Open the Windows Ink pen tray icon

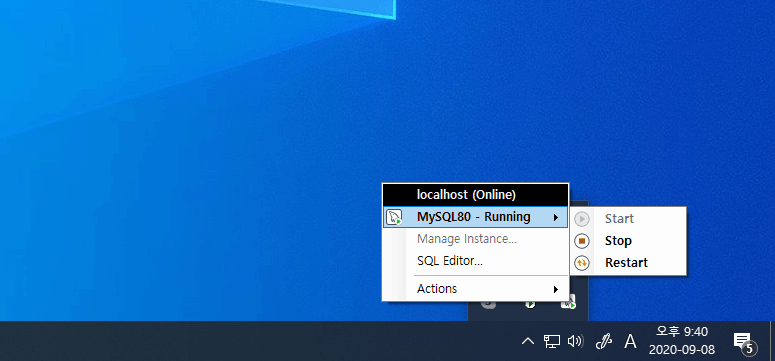pyautogui.click(x=603, y=341)
